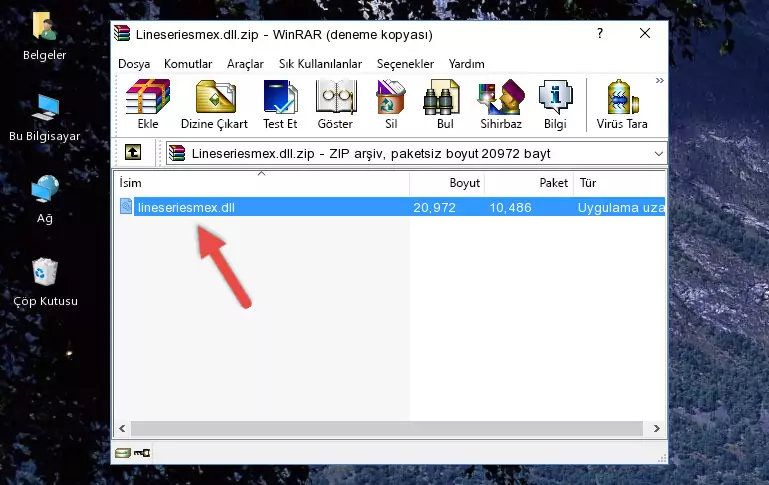Click the help question mark button
This screenshot has width=769, height=485.
click(600, 33)
